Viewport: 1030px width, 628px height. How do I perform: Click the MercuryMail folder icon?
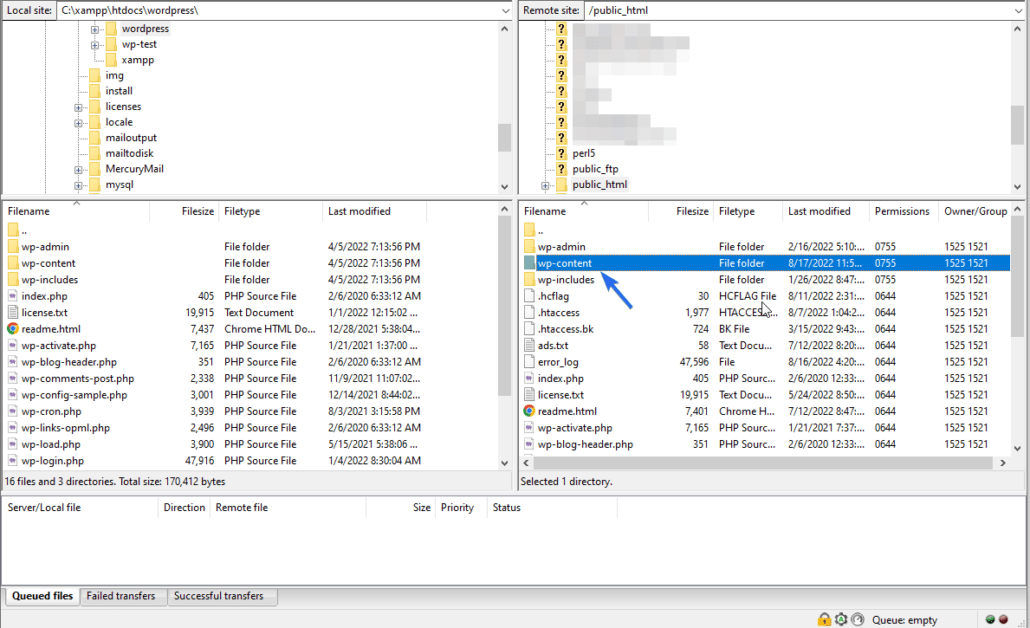(x=95, y=169)
